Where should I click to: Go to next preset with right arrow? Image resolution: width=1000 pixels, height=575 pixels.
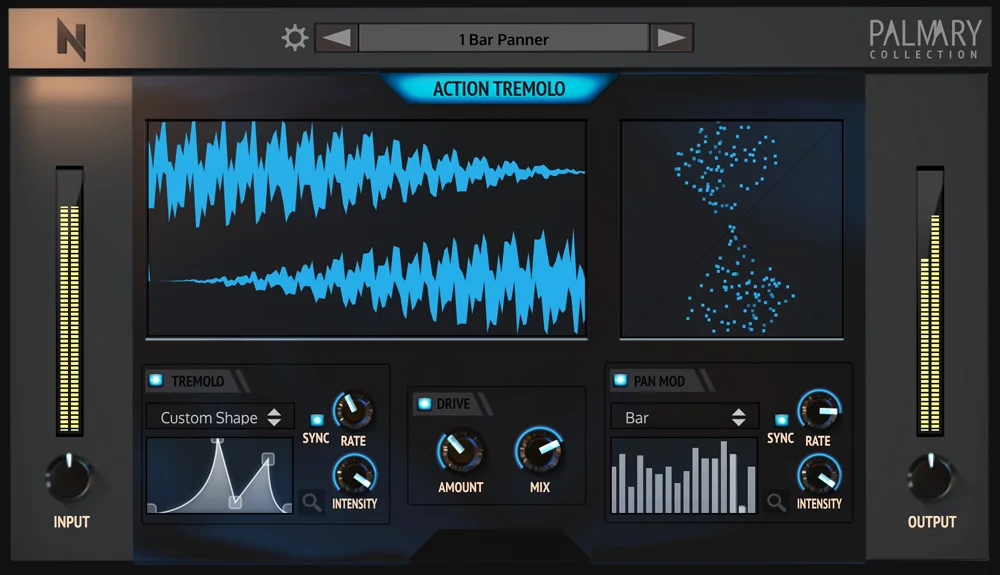672,38
